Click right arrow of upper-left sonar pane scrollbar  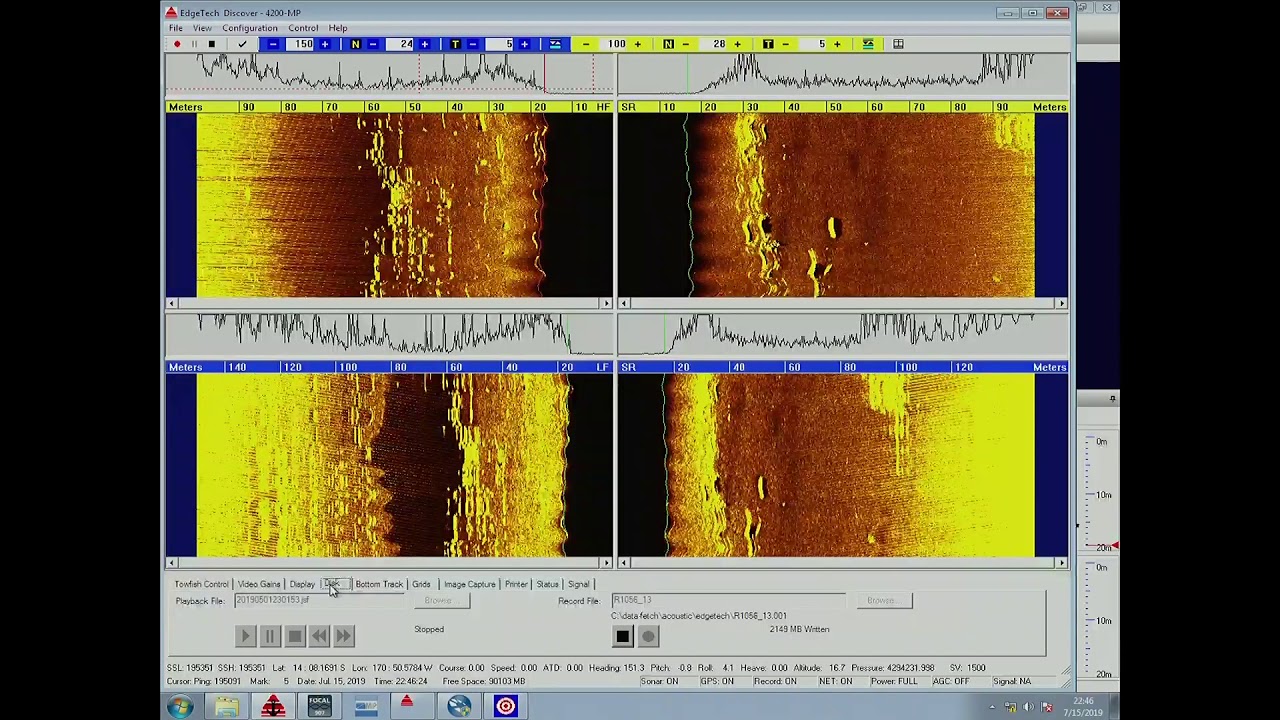point(606,303)
